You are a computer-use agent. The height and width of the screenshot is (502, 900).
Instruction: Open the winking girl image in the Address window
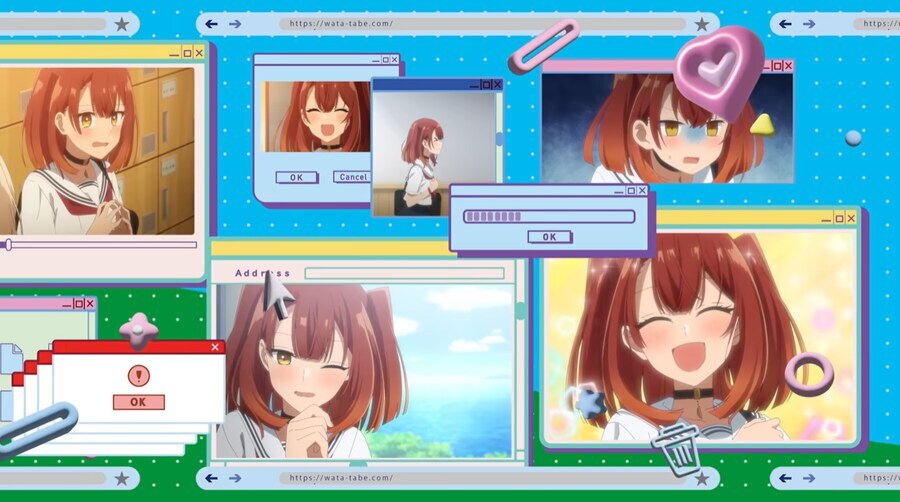tap(364, 371)
